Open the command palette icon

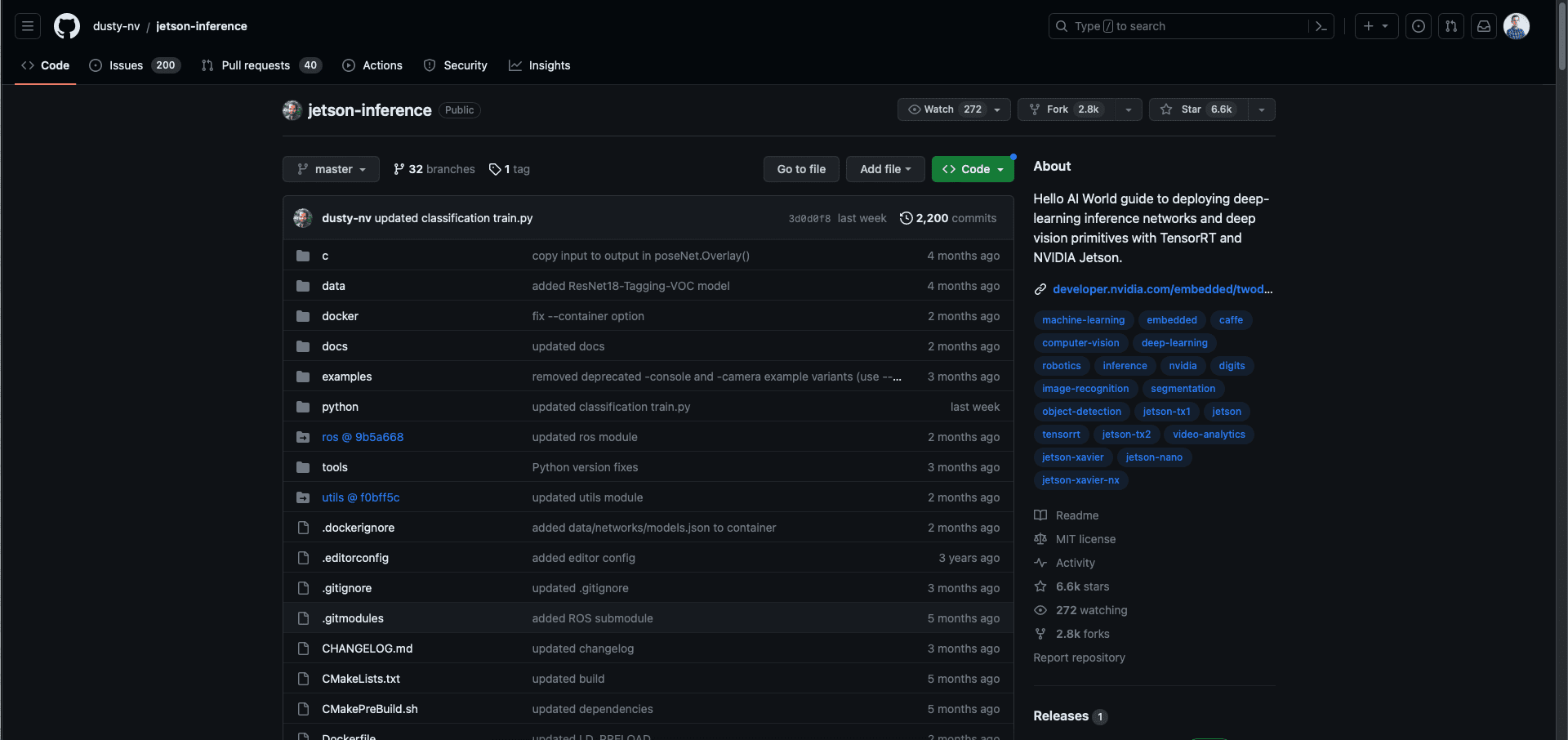pyautogui.click(x=1321, y=26)
